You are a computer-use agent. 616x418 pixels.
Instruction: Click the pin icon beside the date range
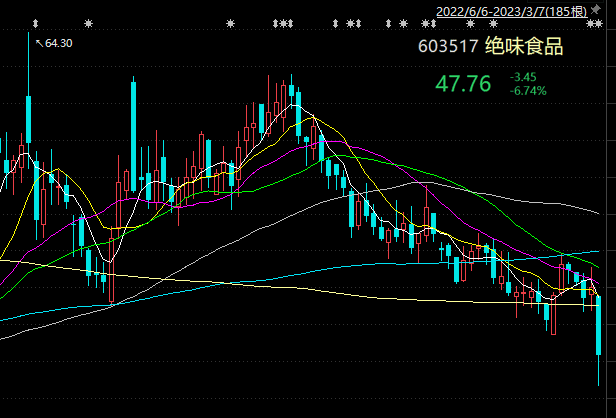pos(596,10)
